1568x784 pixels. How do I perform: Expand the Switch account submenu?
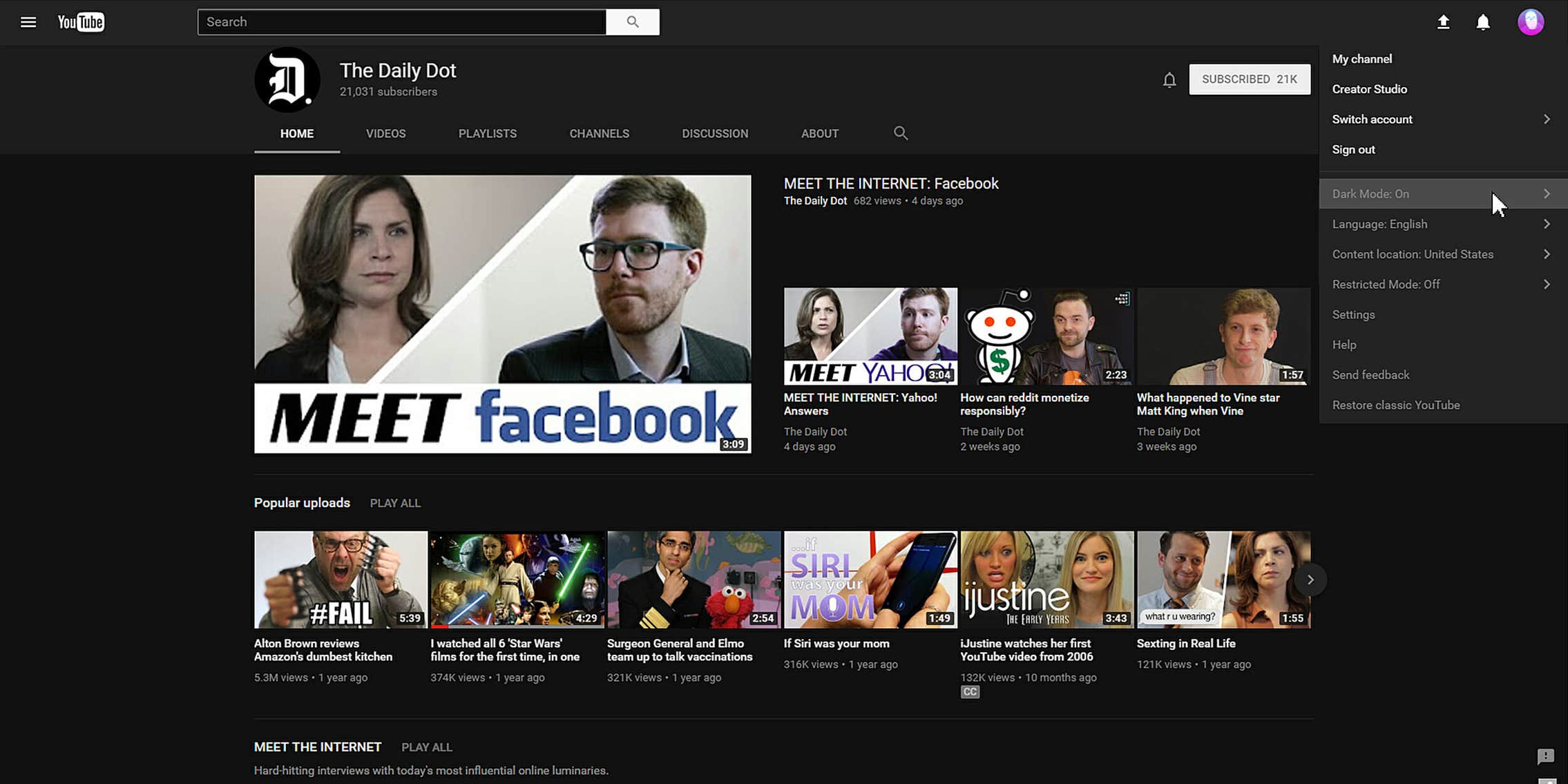1443,119
